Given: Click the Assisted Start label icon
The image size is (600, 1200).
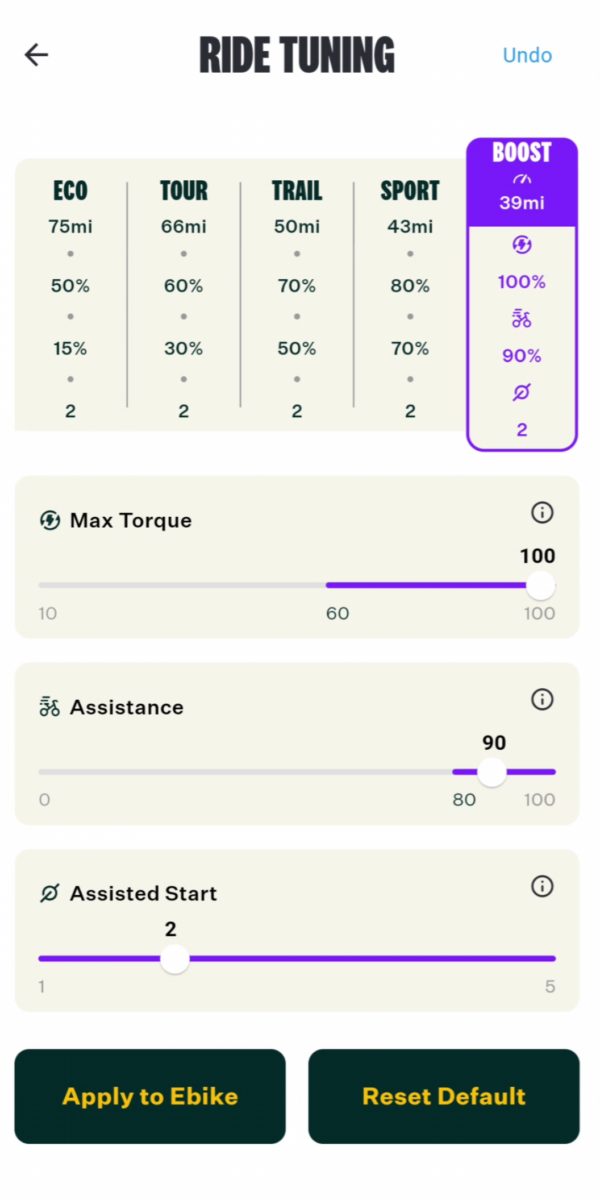Looking at the screenshot, I should point(49,894).
